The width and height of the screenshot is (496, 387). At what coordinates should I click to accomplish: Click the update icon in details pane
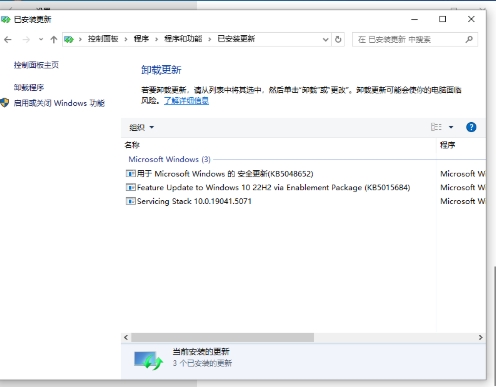pyautogui.click(x=148, y=360)
